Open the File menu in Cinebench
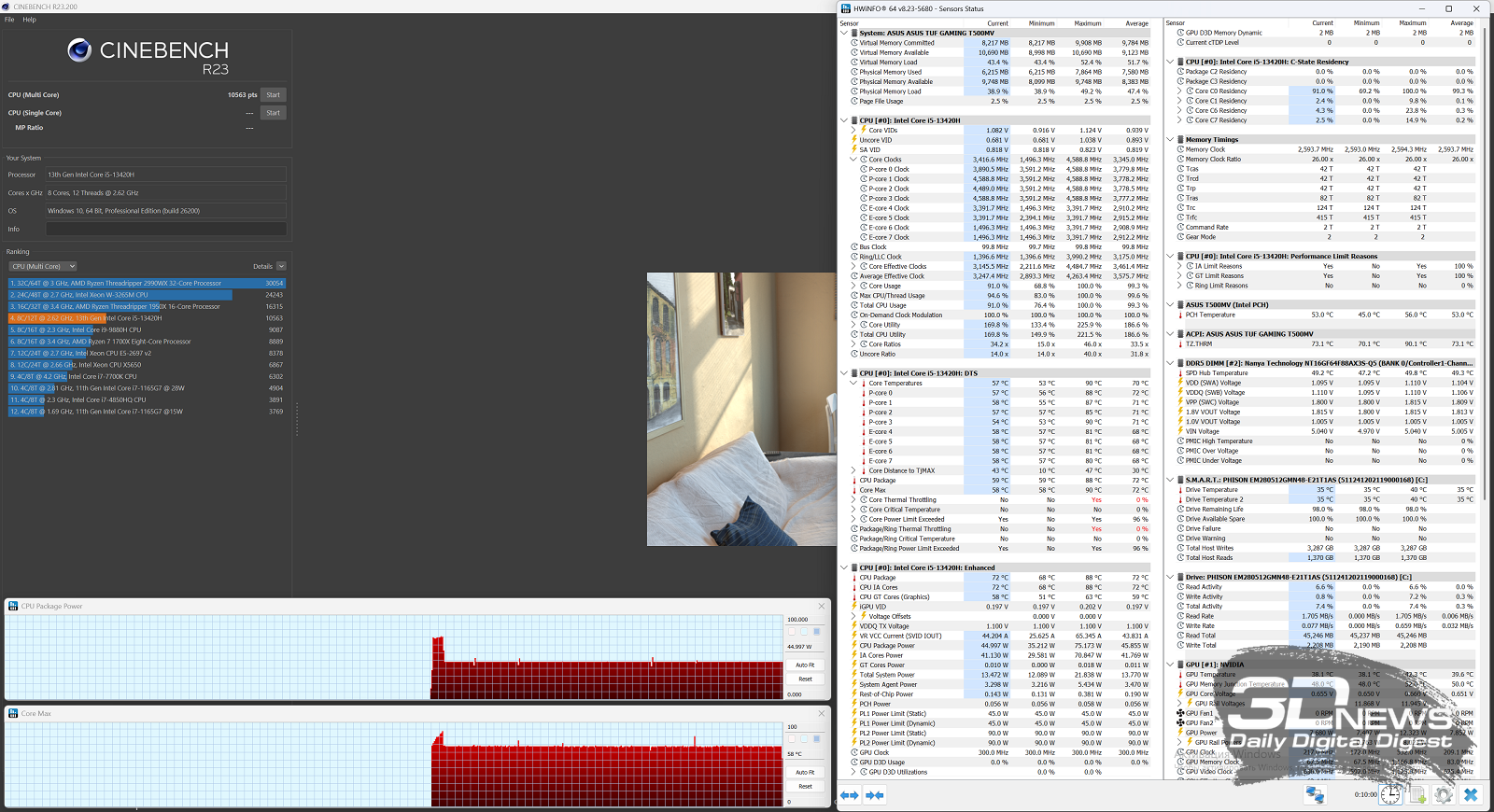This screenshot has height=812, width=1494. [x=9, y=20]
